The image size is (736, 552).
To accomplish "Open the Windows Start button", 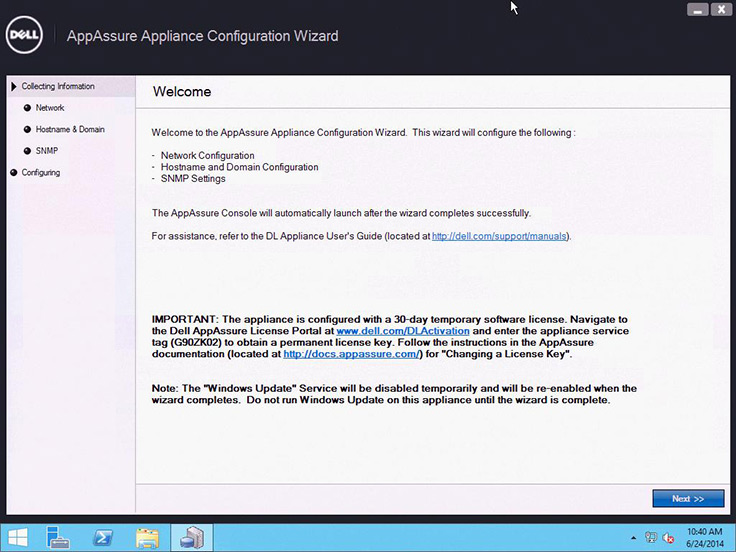I will pyautogui.click(x=17, y=538).
